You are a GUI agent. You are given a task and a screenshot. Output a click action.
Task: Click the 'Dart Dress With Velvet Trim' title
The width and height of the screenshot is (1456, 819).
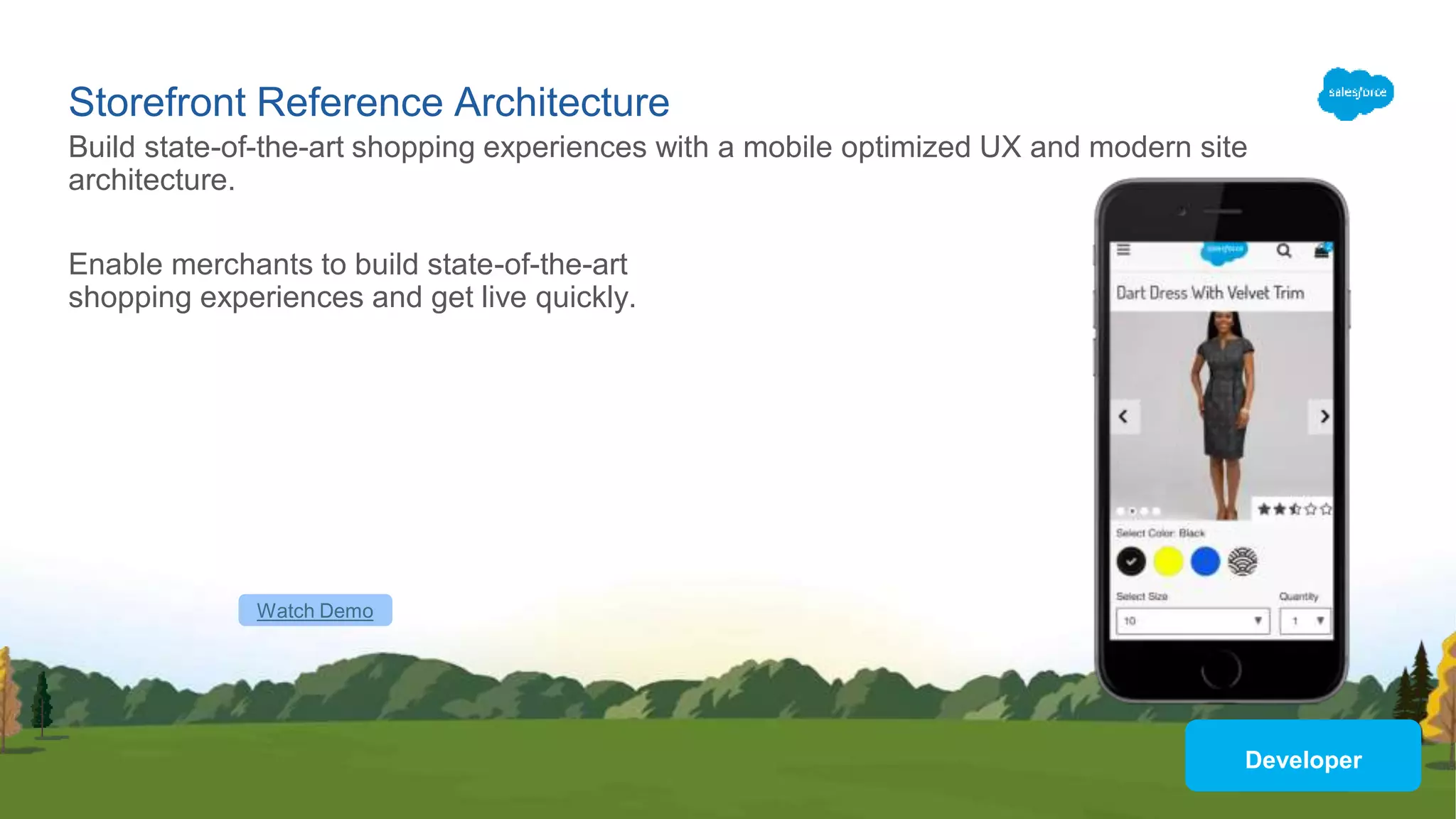tap(1210, 293)
